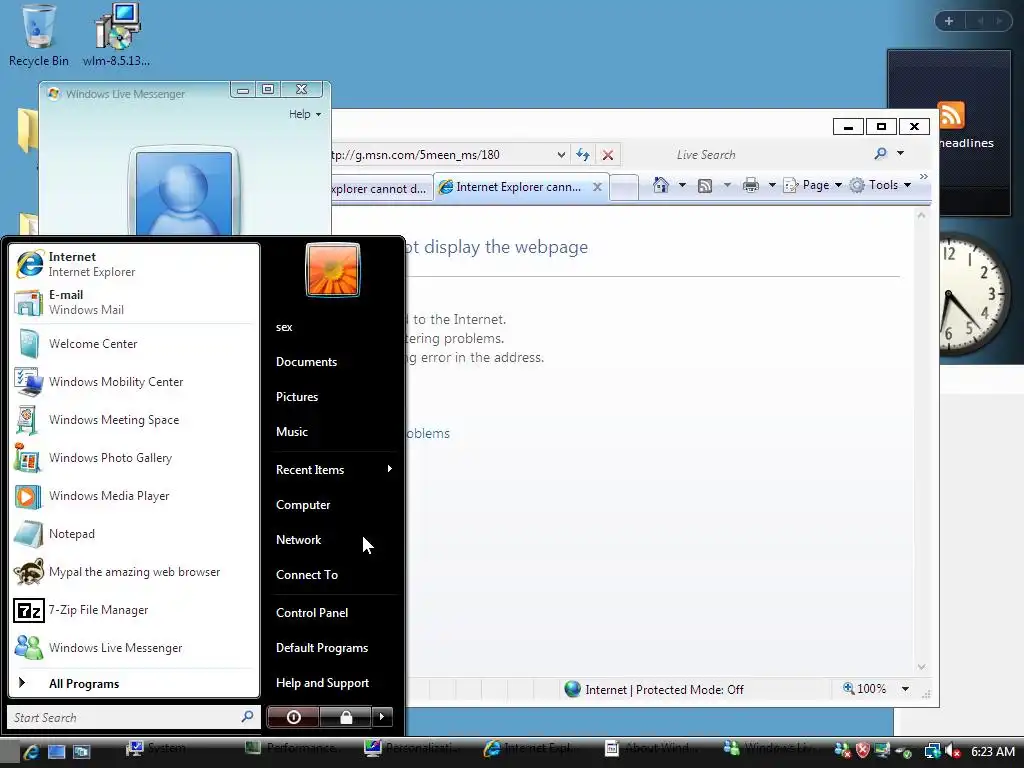
Task: Click Messenger profile picture avatar
Action: (184, 193)
